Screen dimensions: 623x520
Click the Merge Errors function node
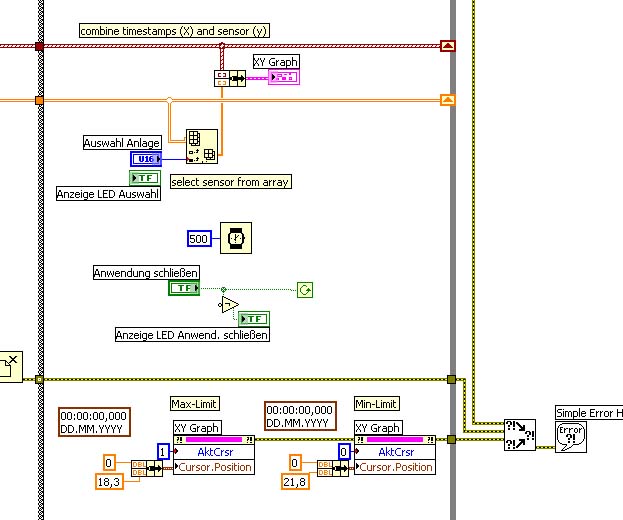pyautogui.click(x=520, y=435)
